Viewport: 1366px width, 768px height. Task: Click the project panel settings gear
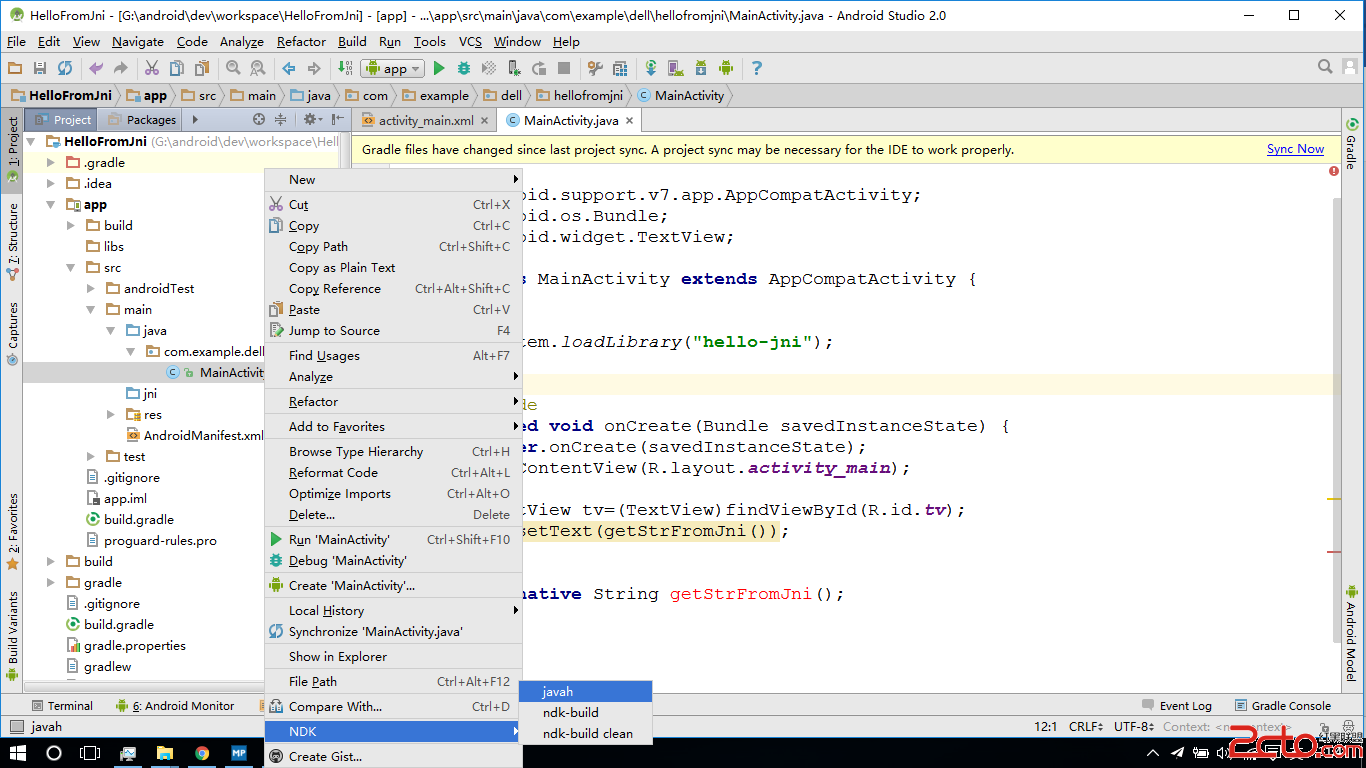click(311, 119)
